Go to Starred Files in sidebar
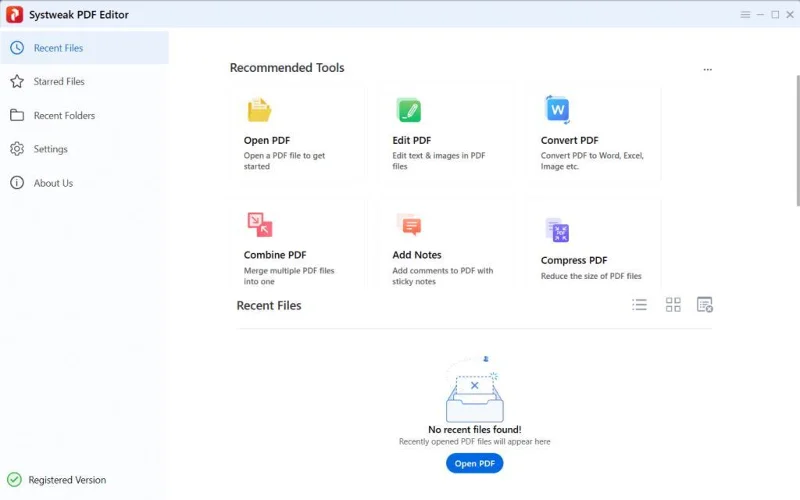 point(59,82)
